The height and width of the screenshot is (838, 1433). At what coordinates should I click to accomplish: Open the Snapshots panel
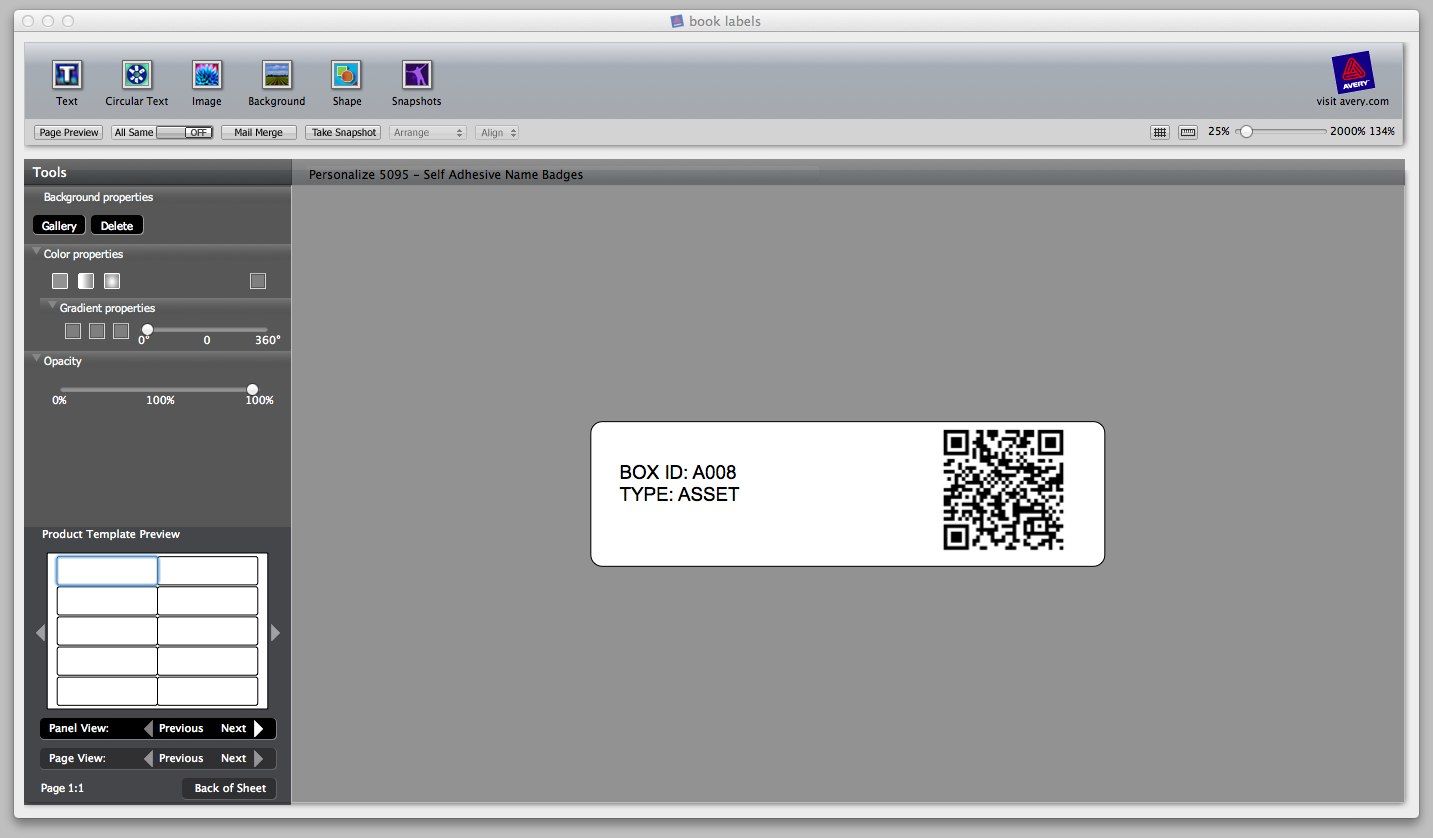tap(416, 82)
